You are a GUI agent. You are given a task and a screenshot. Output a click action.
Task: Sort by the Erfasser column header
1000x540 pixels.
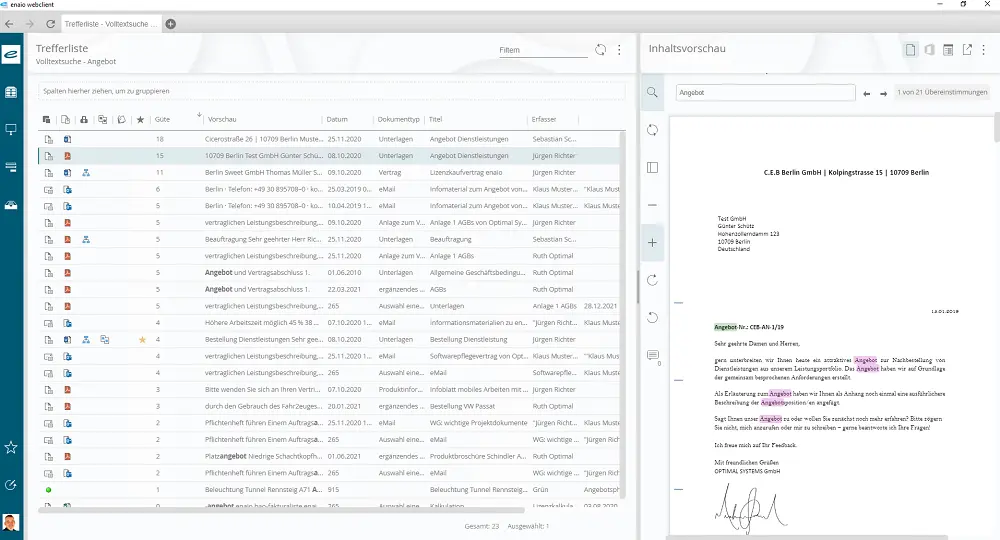[x=544, y=119]
